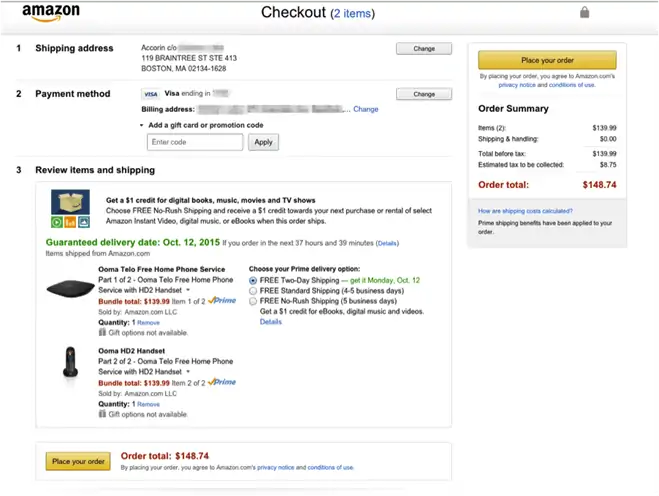Click the promotion code Enter code field
Viewport: 659px width, 496px height.
[195, 142]
